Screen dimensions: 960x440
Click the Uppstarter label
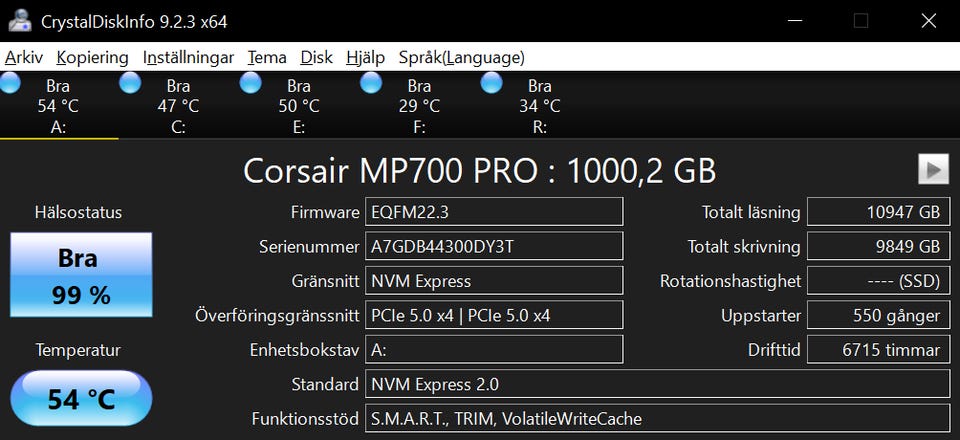(761, 316)
